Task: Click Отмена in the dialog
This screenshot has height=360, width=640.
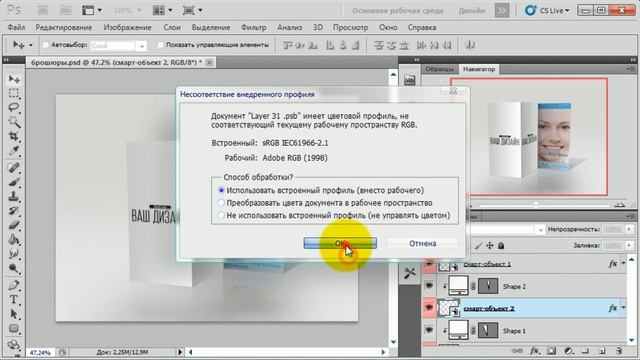Action: coord(422,243)
